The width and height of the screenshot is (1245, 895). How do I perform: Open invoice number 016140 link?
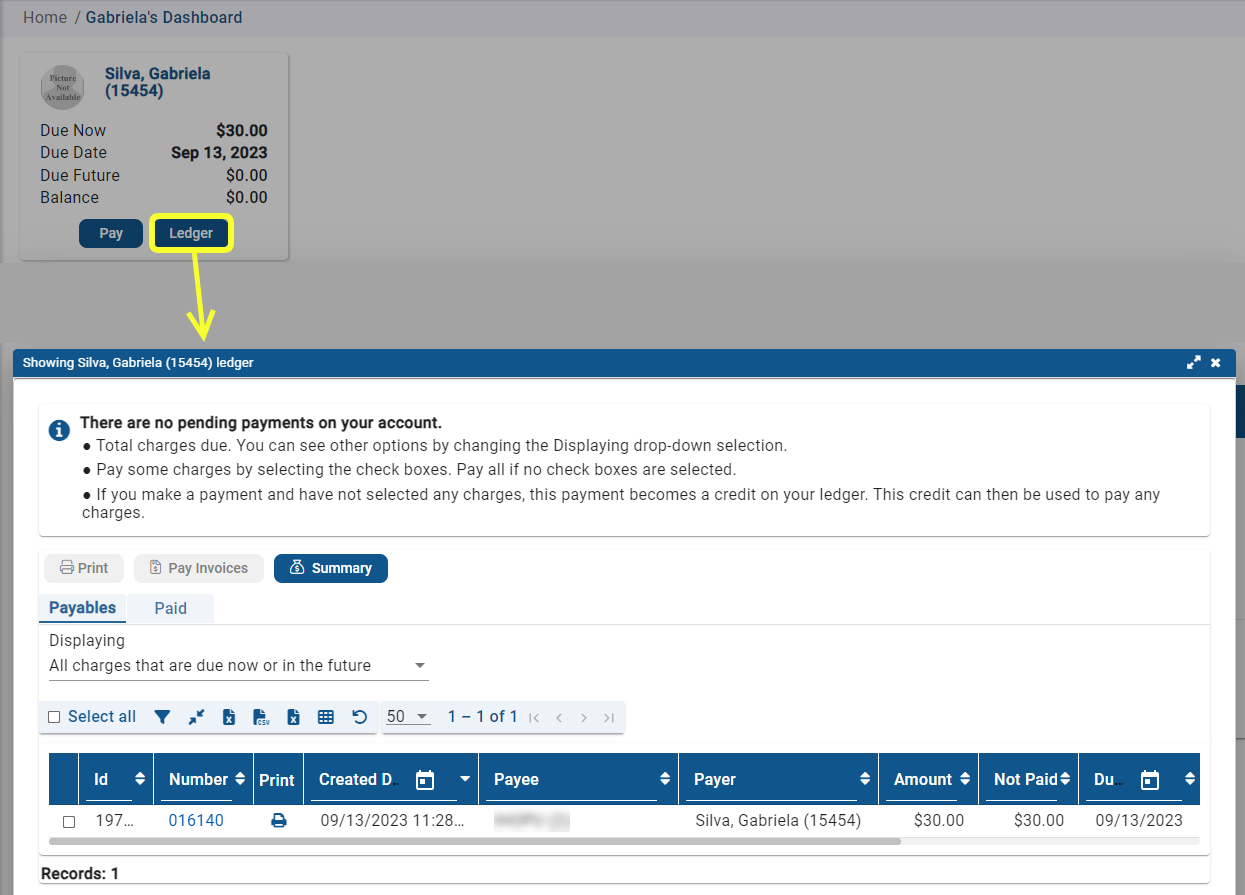(x=196, y=821)
